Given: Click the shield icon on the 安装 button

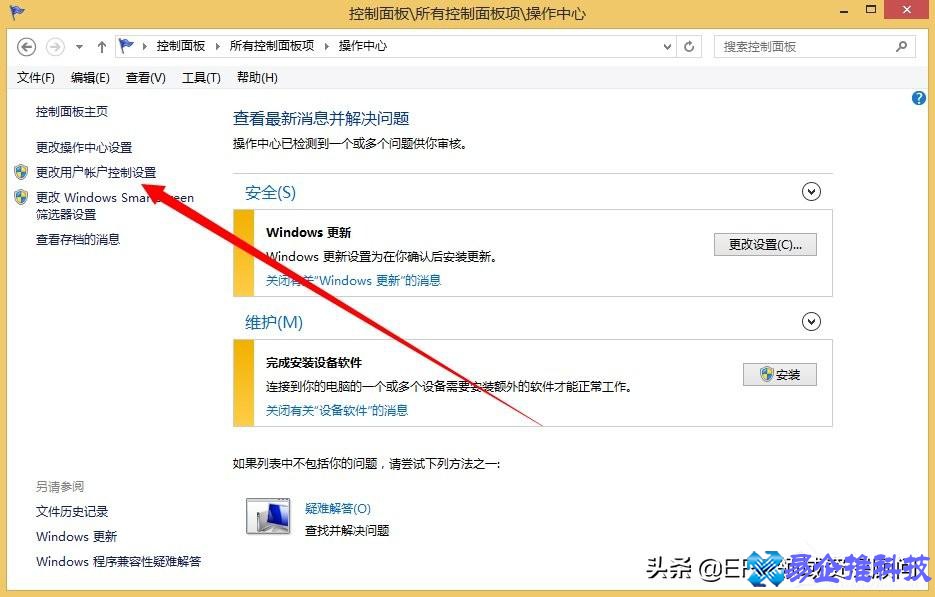Looking at the screenshot, I should (765, 374).
